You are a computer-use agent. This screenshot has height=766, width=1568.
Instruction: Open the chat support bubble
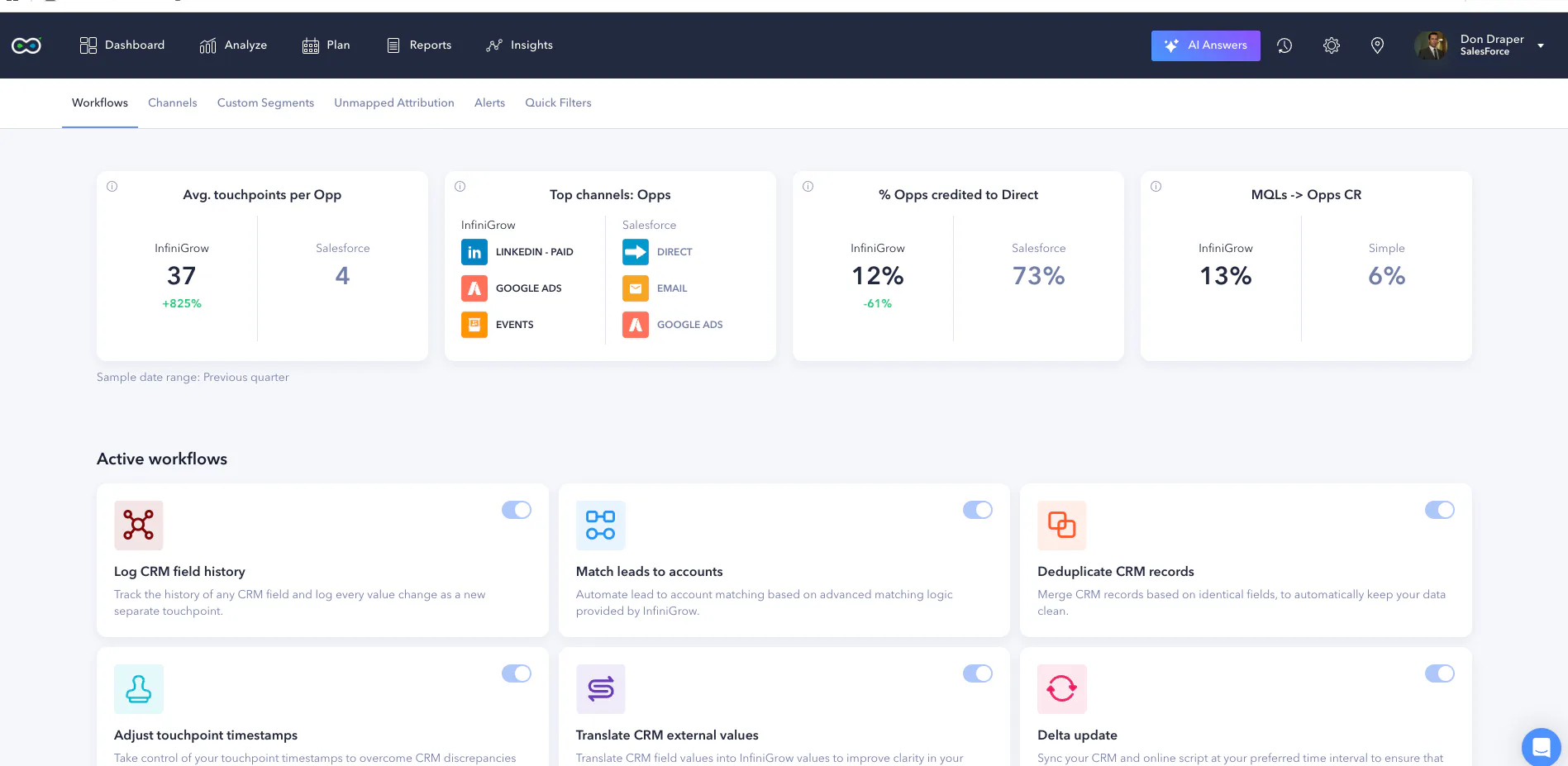click(1542, 747)
